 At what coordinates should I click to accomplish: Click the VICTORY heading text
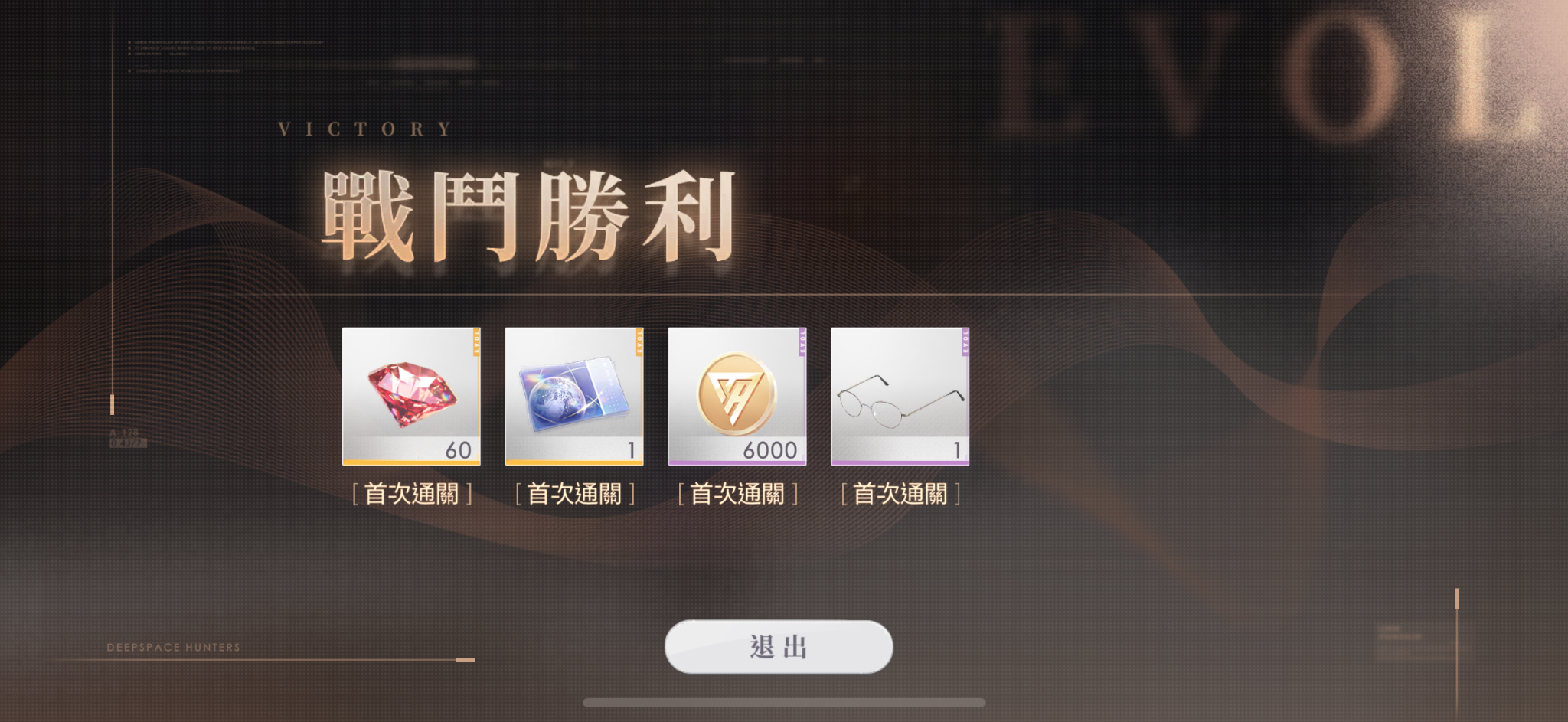point(365,129)
